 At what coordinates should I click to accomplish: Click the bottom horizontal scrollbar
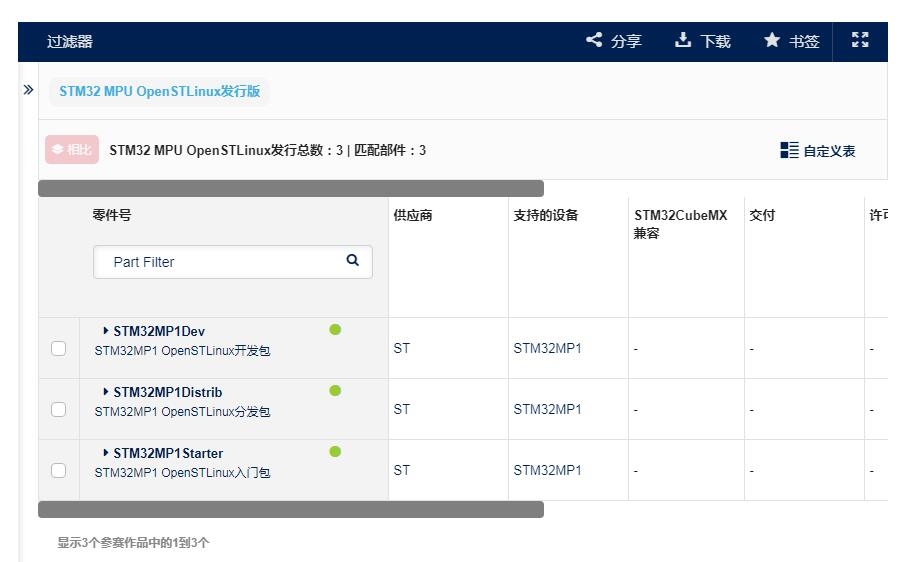pos(291,510)
